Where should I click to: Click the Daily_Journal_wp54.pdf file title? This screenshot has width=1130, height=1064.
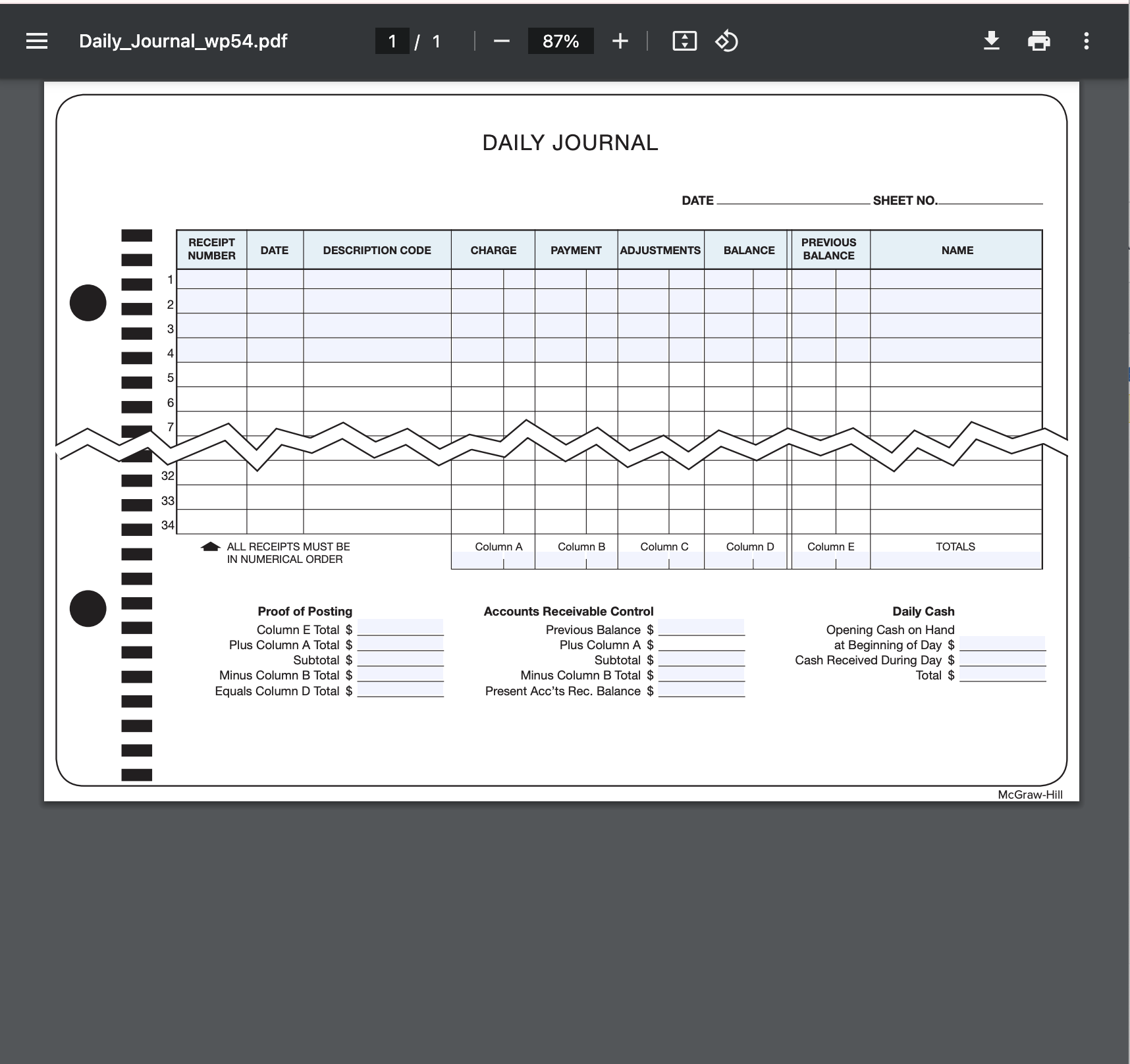coord(183,41)
